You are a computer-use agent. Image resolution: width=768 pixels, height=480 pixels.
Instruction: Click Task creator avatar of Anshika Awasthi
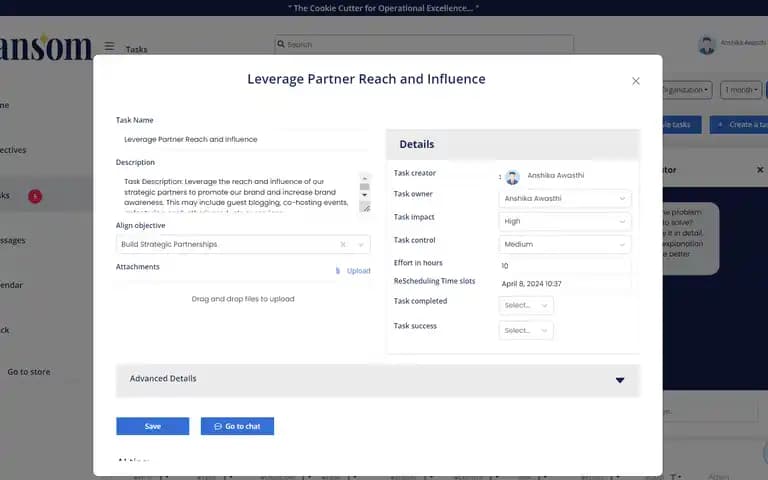point(512,177)
